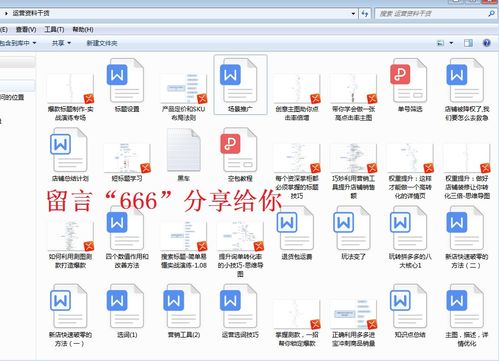Open the 单号筛选 presentation file

tap(410, 81)
